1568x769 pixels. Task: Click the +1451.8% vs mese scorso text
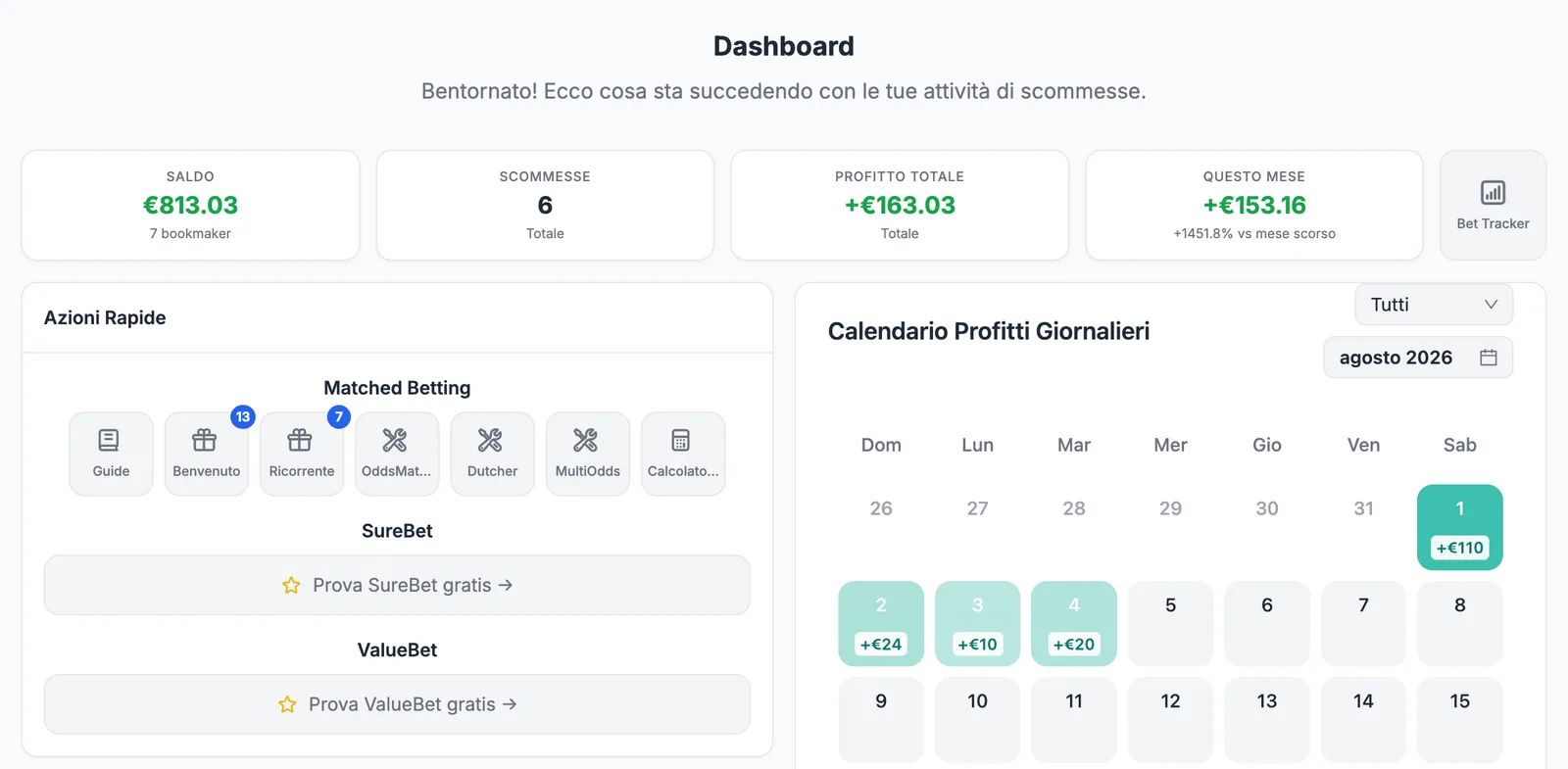1254,233
